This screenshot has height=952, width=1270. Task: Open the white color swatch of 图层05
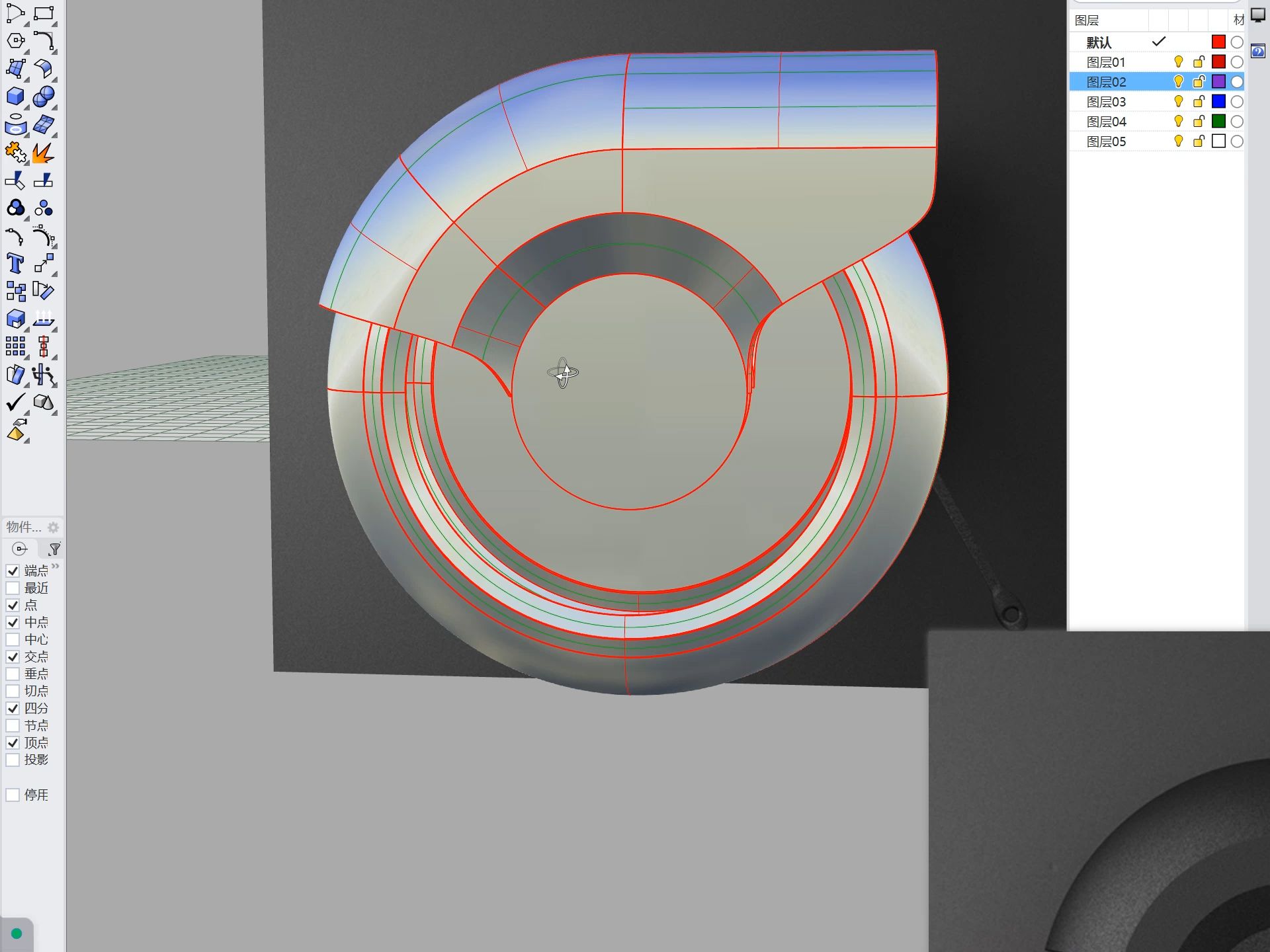coord(1218,141)
